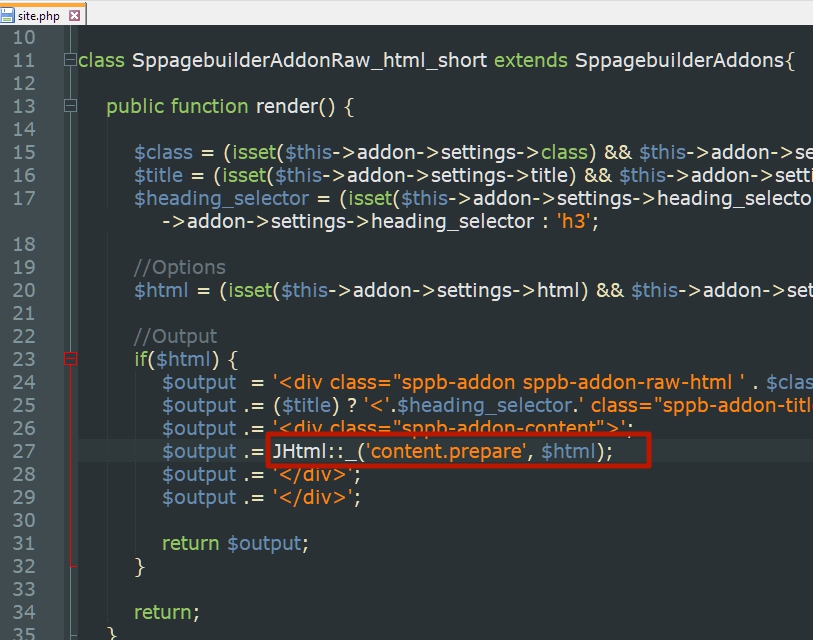The image size is (813, 640).
Task: Click the save-state disk icon on site.php tab
Action: 8,16
